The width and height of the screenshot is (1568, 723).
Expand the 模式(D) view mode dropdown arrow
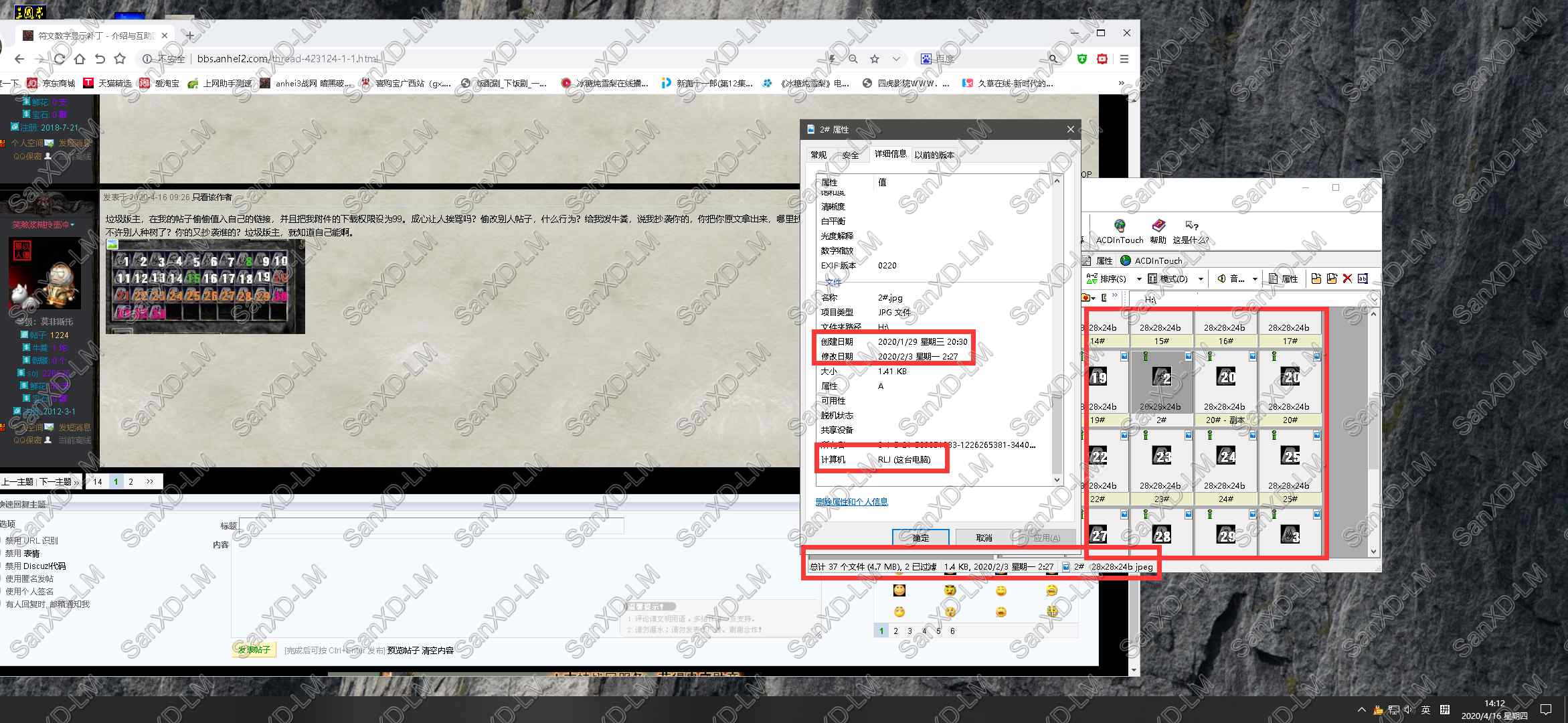(x=1201, y=279)
